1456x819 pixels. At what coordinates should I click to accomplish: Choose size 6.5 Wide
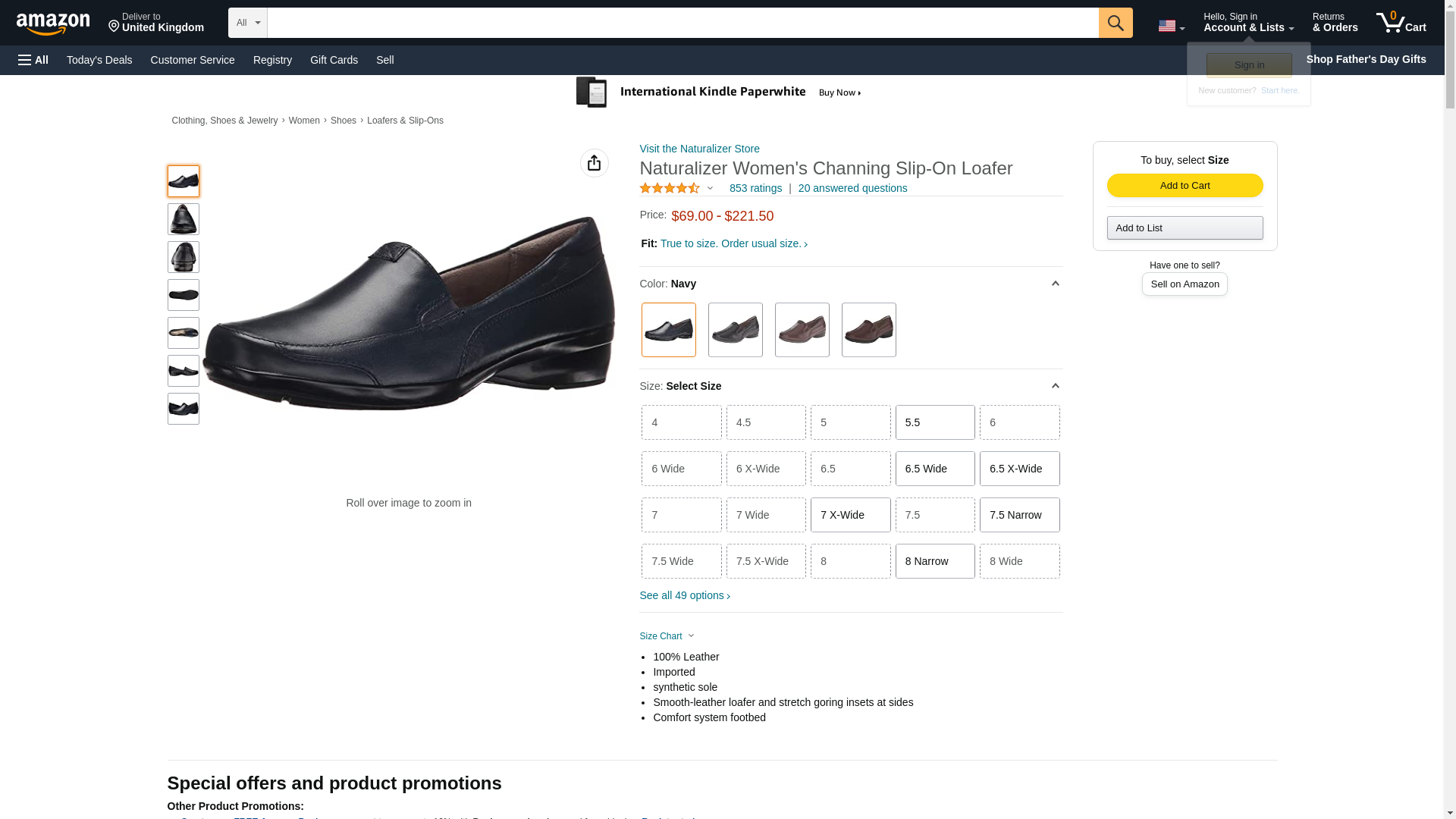[934, 469]
